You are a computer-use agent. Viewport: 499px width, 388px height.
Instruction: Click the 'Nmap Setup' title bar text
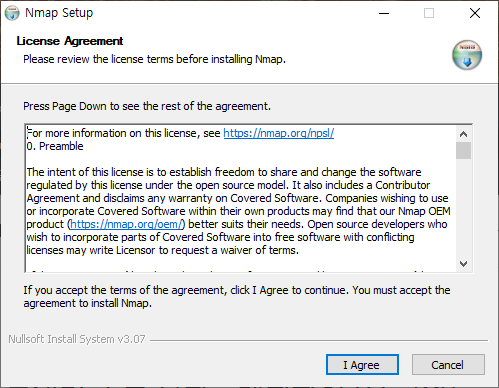point(59,13)
